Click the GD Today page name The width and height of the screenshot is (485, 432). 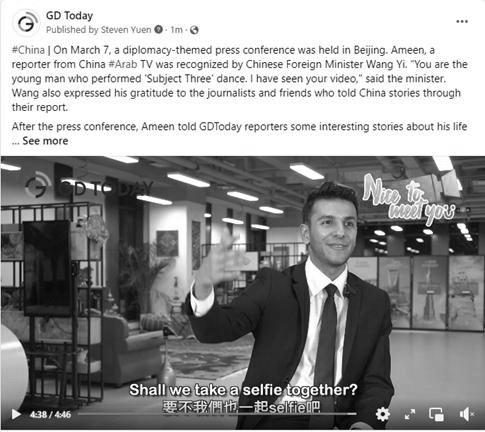(x=69, y=16)
